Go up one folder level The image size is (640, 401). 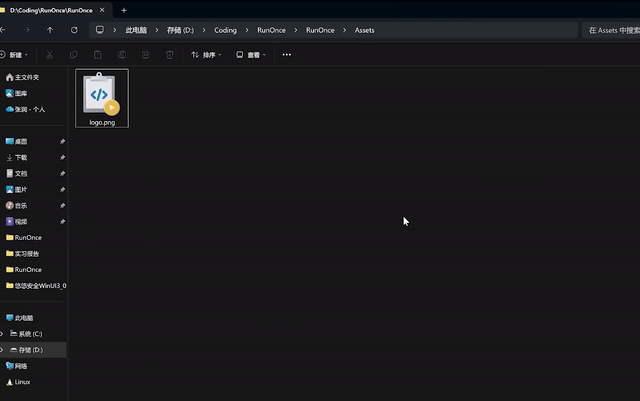[x=50, y=30]
